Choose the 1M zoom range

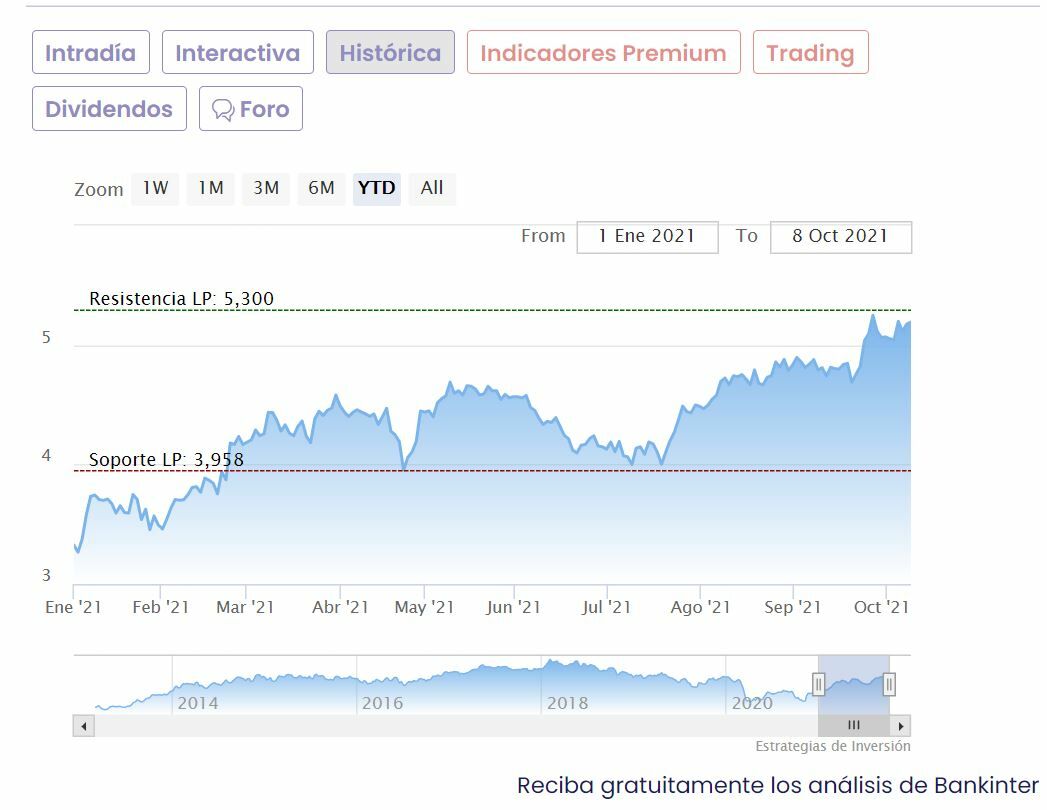(x=210, y=188)
